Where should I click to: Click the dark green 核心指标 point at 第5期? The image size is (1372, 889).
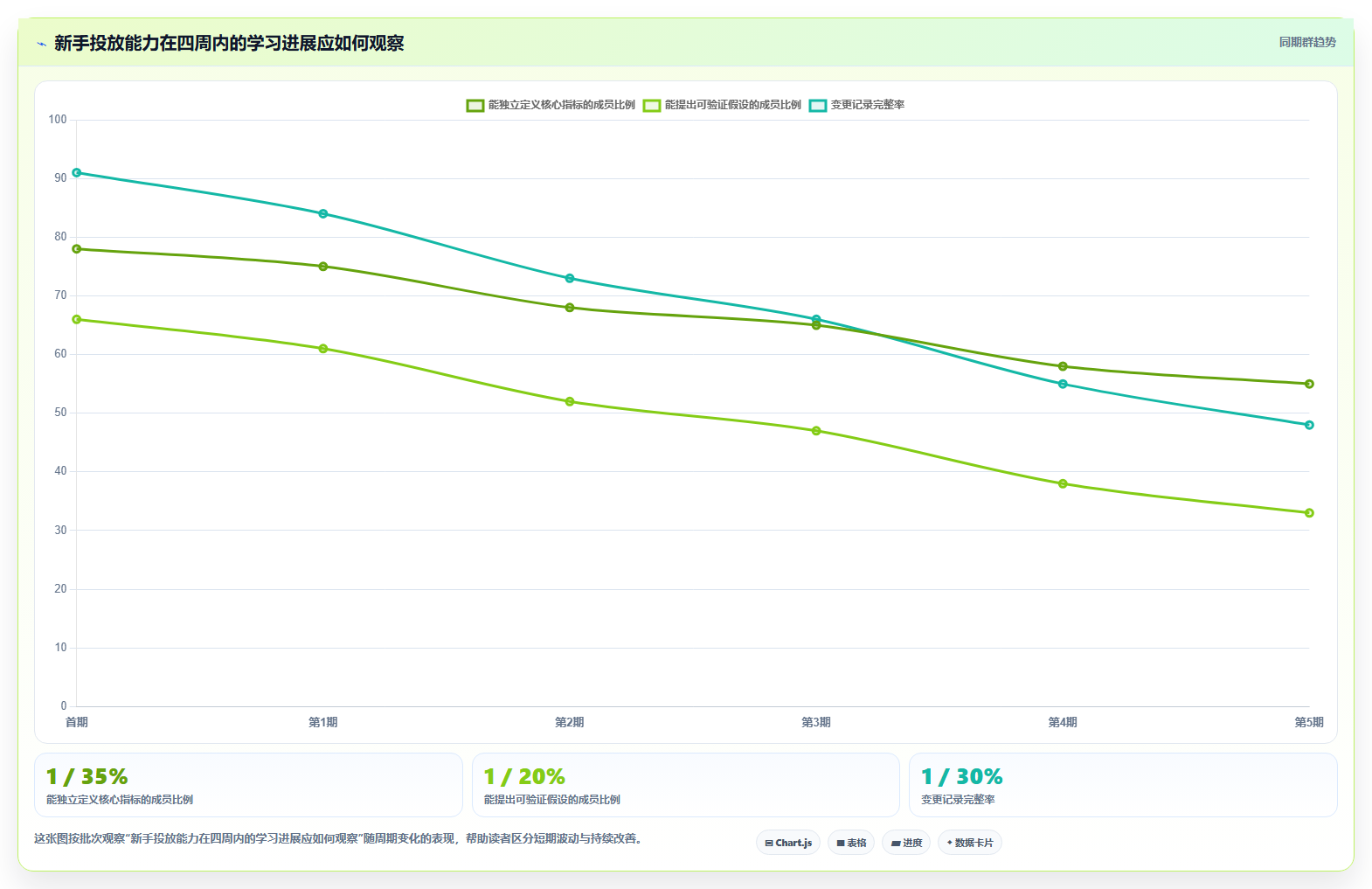1309,384
